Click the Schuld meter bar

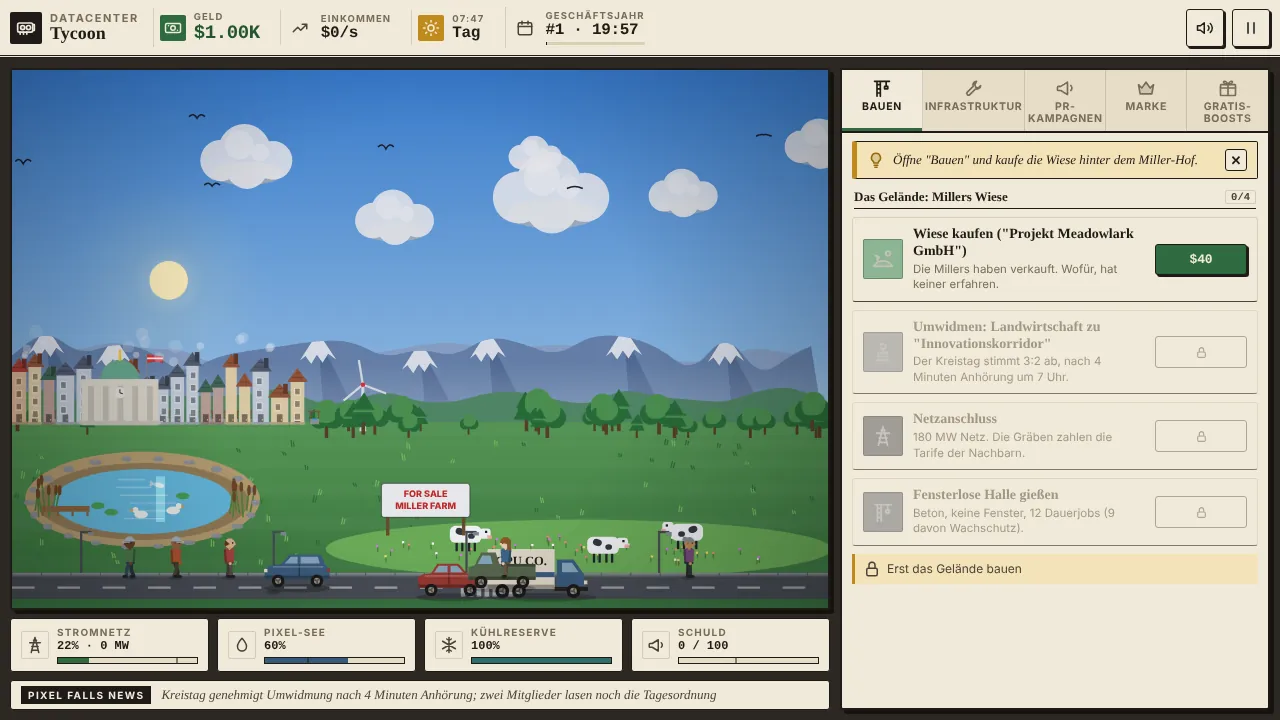[x=748, y=660]
